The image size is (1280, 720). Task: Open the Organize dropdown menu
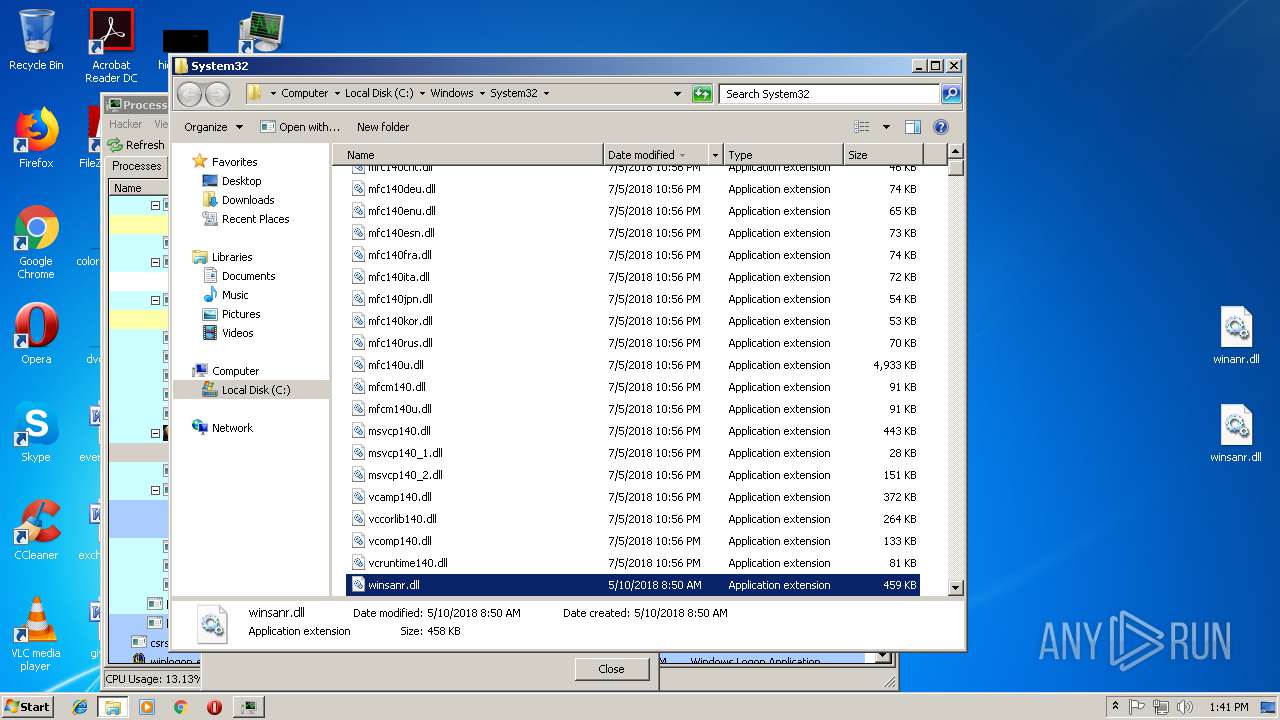point(213,127)
